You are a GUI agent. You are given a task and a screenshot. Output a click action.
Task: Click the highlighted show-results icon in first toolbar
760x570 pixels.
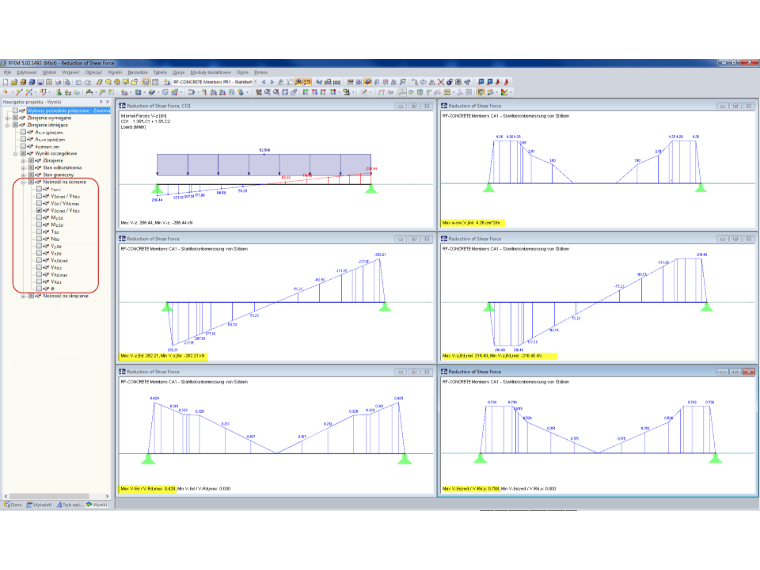pyautogui.click(x=299, y=82)
